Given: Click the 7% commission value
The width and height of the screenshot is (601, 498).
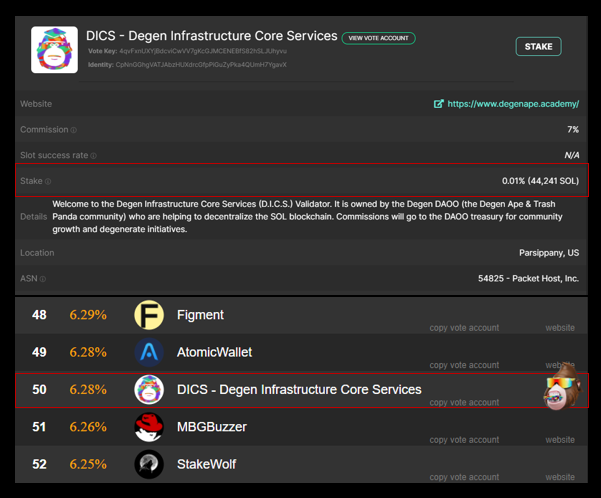Looking at the screenshot, I should [573, 130].
